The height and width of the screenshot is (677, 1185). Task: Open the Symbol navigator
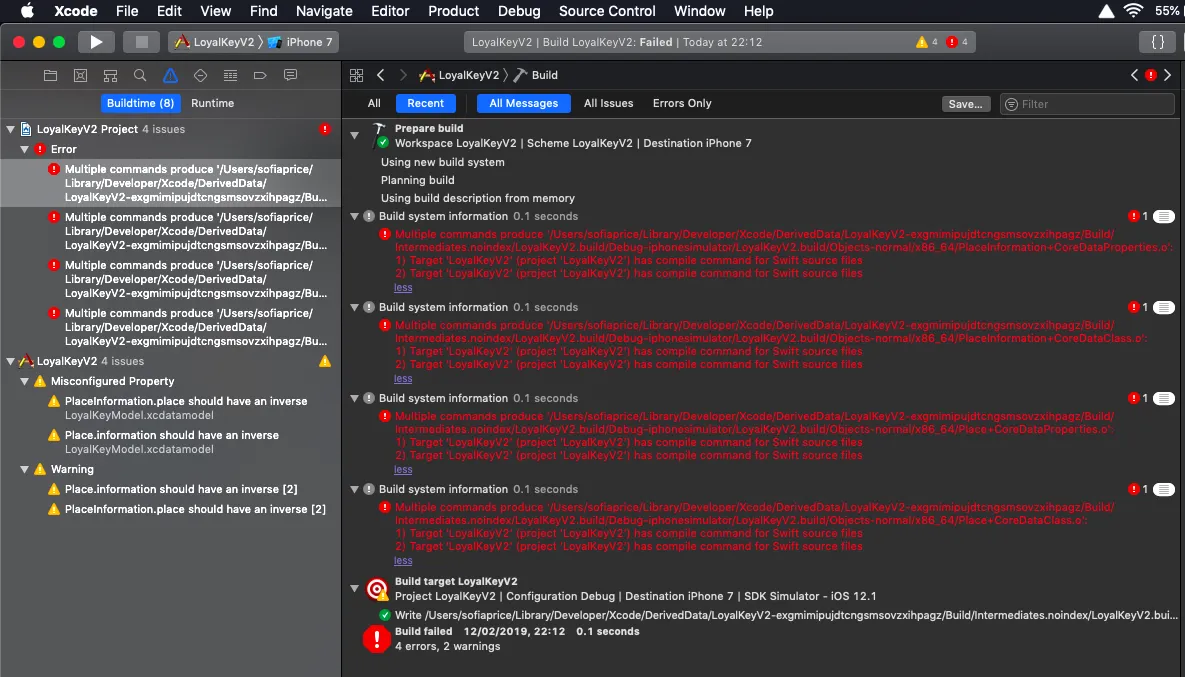click(x=110, y=76)
